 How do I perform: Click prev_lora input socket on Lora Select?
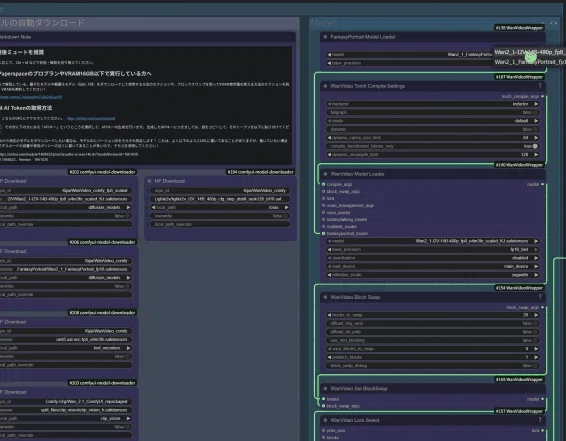pyautogui.click(x=323, y=431)
